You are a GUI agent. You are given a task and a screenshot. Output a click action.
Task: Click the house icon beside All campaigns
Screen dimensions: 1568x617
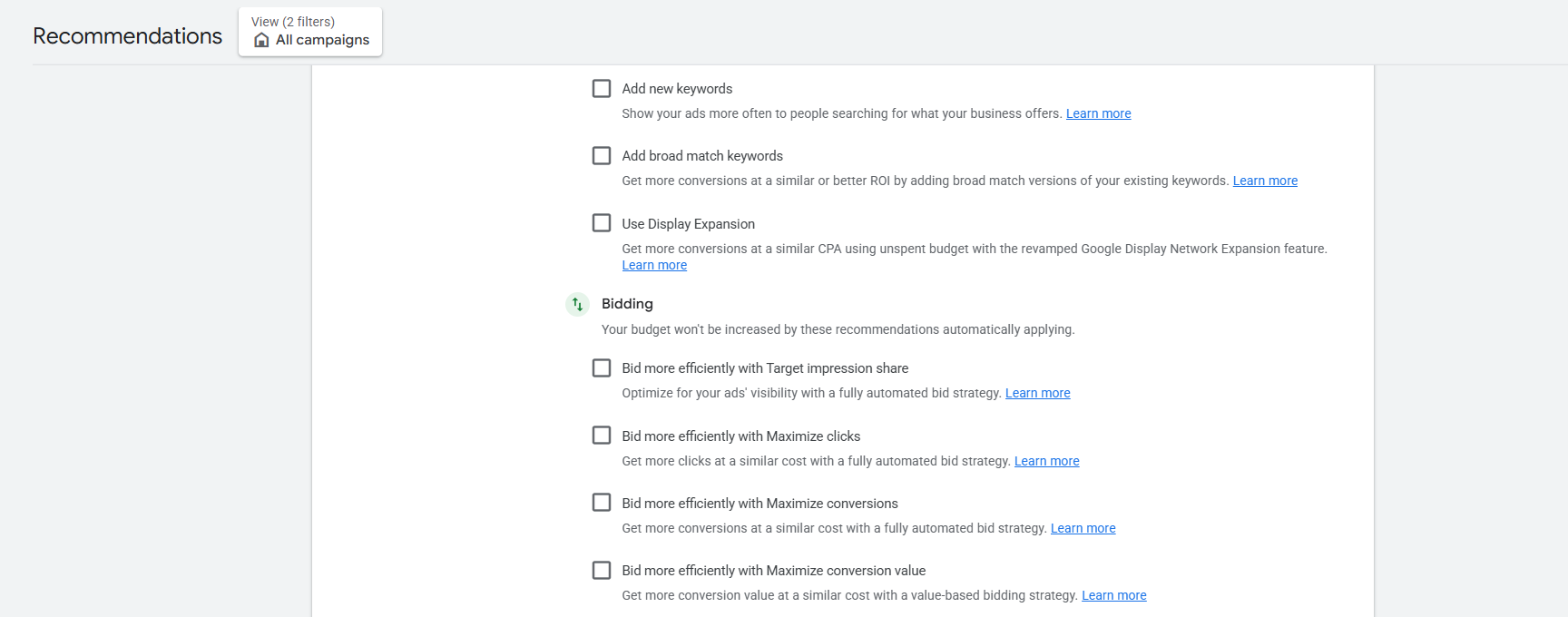(x=261, y=40)
